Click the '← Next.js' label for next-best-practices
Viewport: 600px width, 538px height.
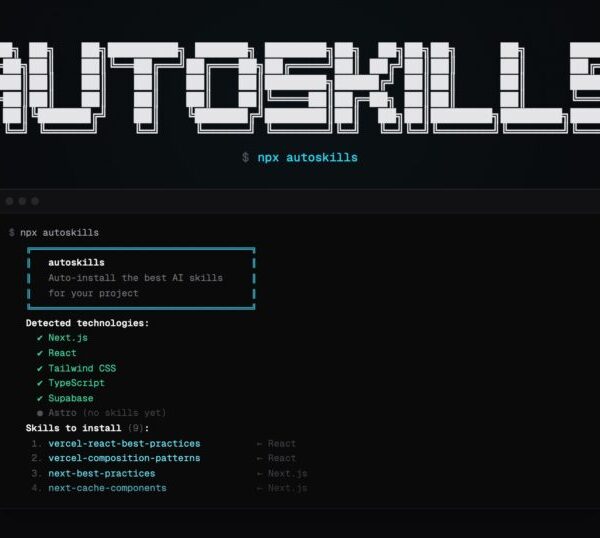(282, 473)
